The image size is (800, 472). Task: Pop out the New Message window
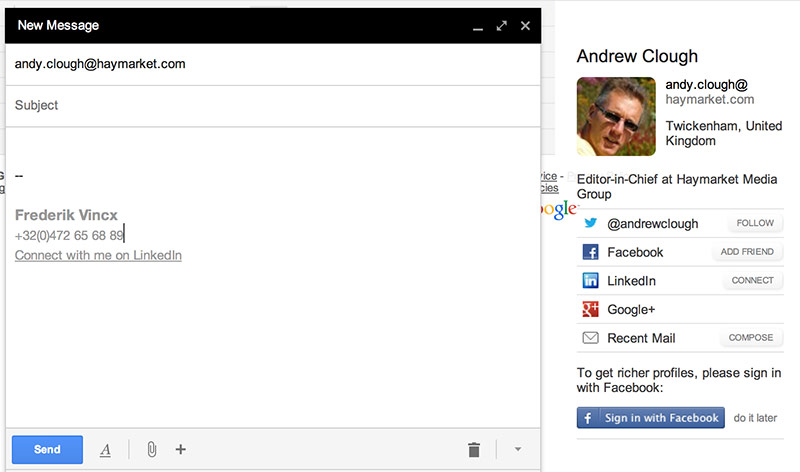coord(502,26)
